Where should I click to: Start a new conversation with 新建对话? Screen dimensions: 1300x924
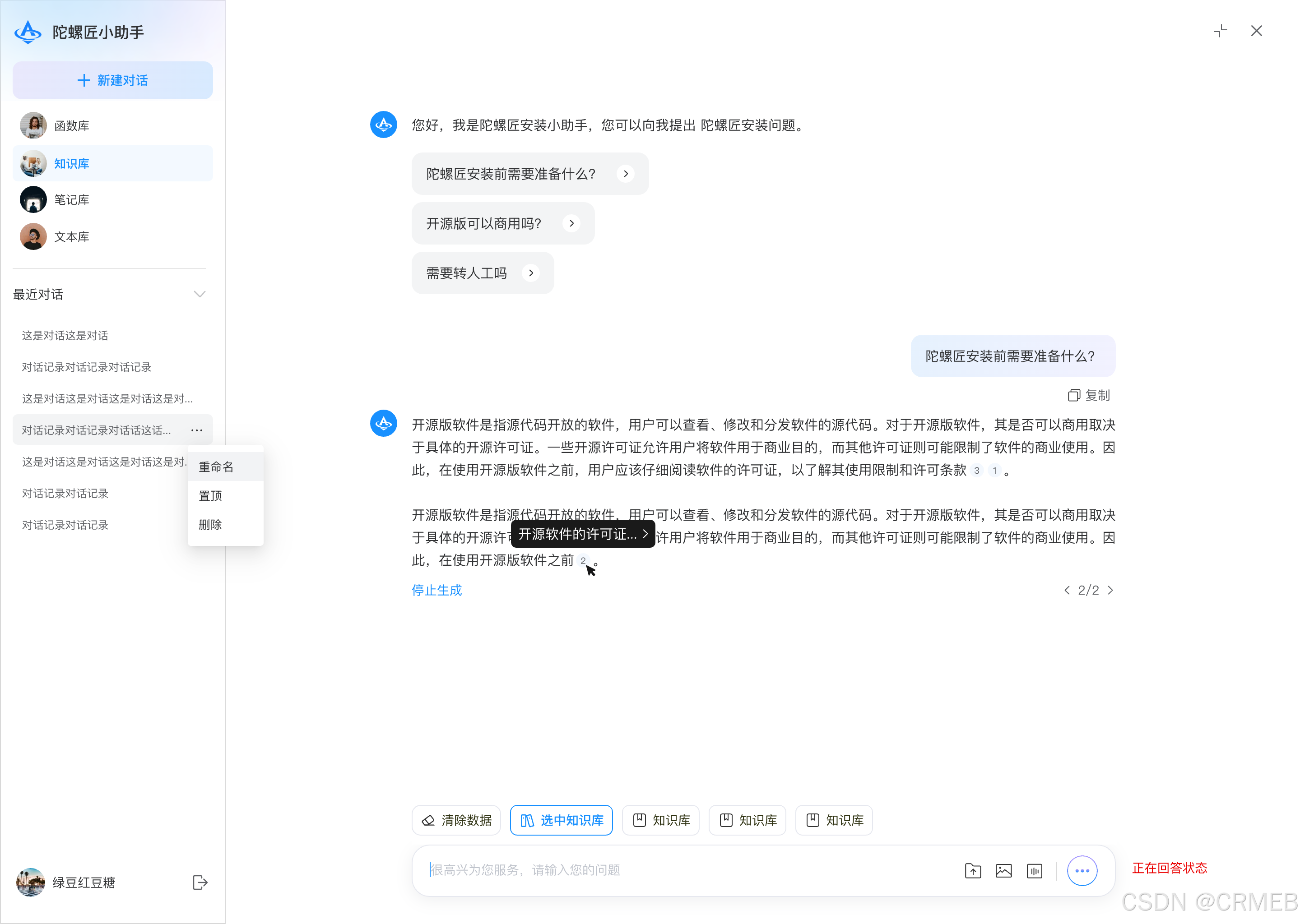[112, 80]
